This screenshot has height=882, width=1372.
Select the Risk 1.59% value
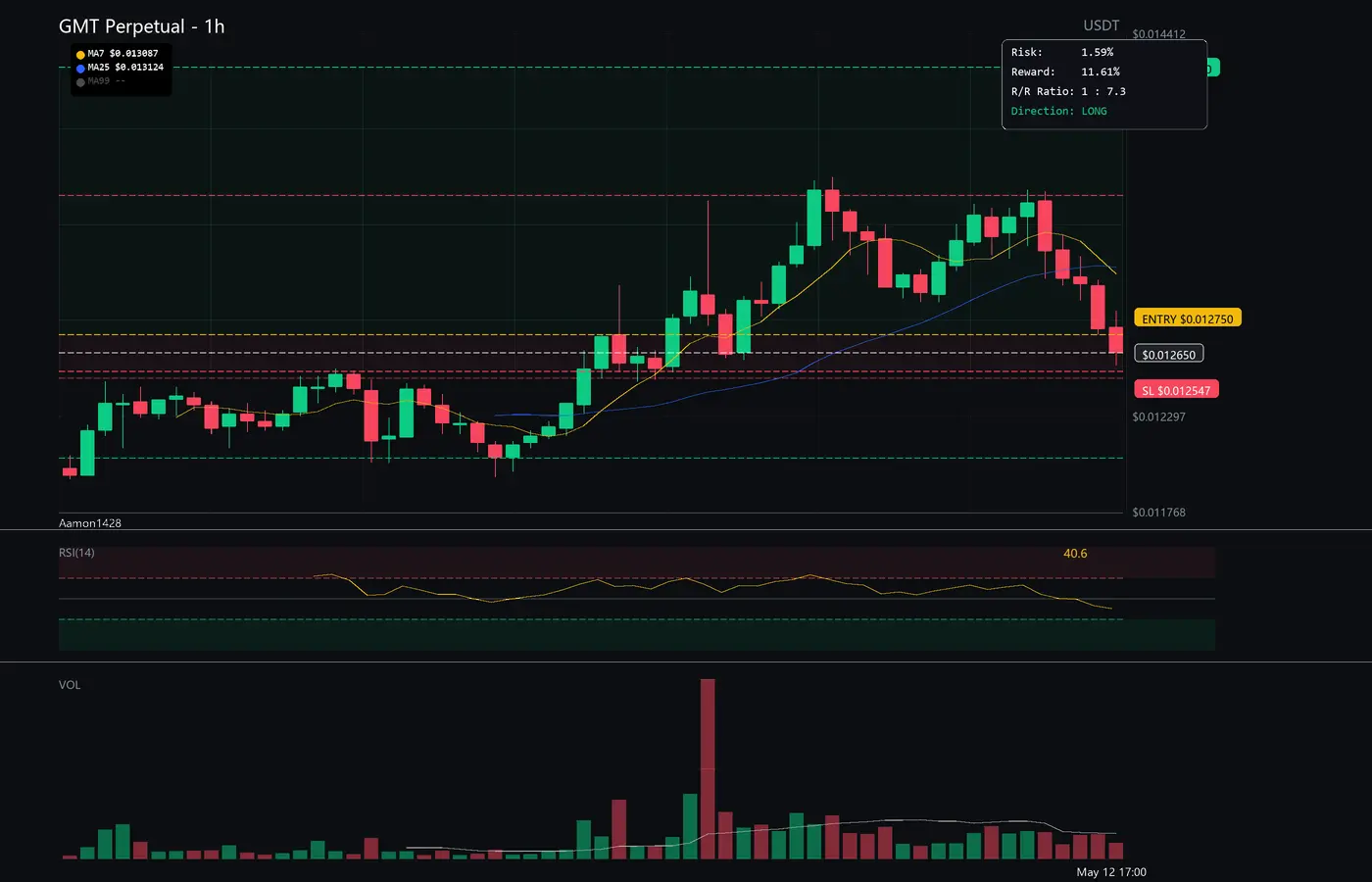(x=1098, y=52)
